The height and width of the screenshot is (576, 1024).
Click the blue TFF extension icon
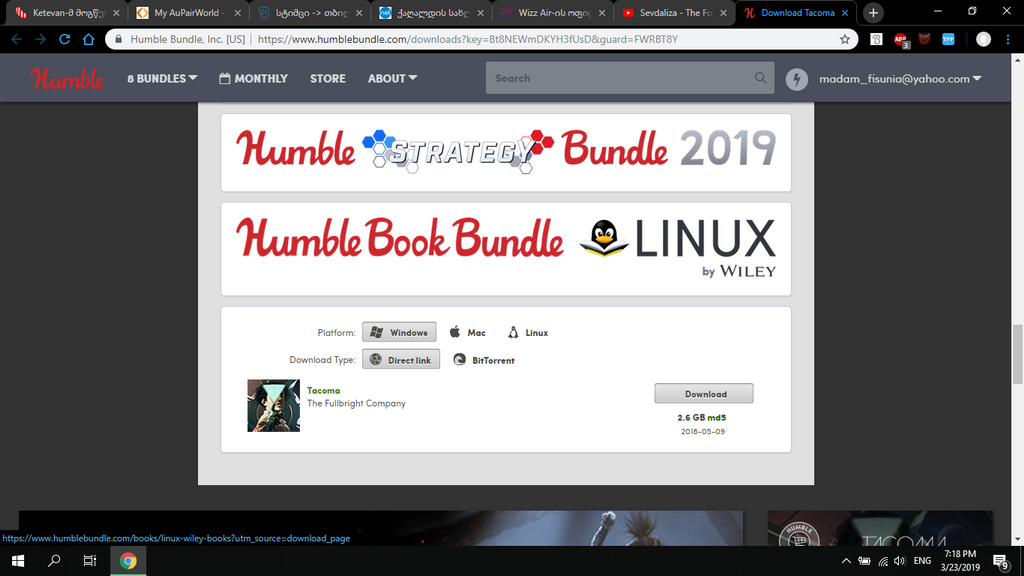[x=948, y=39]
